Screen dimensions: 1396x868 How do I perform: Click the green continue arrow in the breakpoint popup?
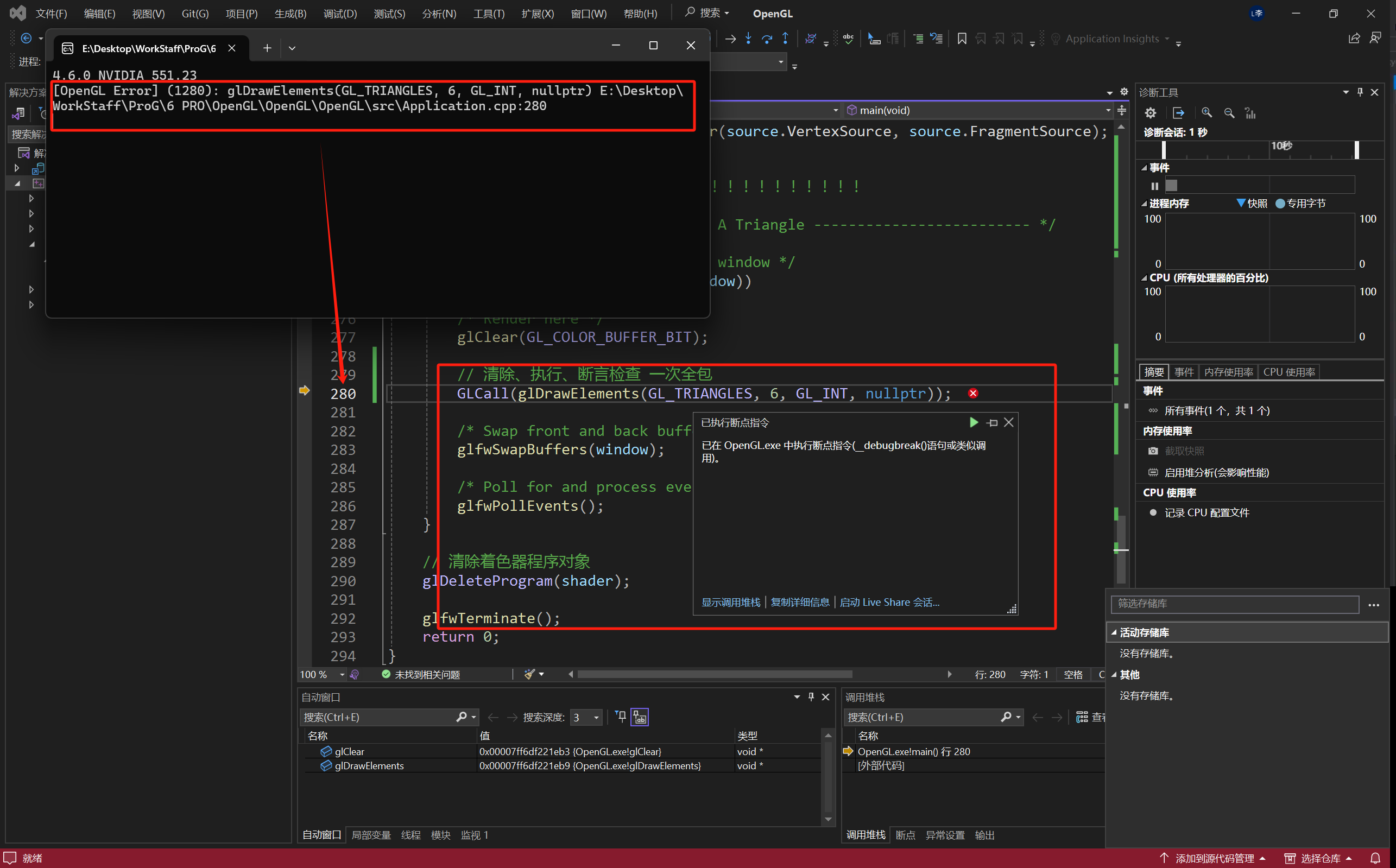tap(974, 422)
